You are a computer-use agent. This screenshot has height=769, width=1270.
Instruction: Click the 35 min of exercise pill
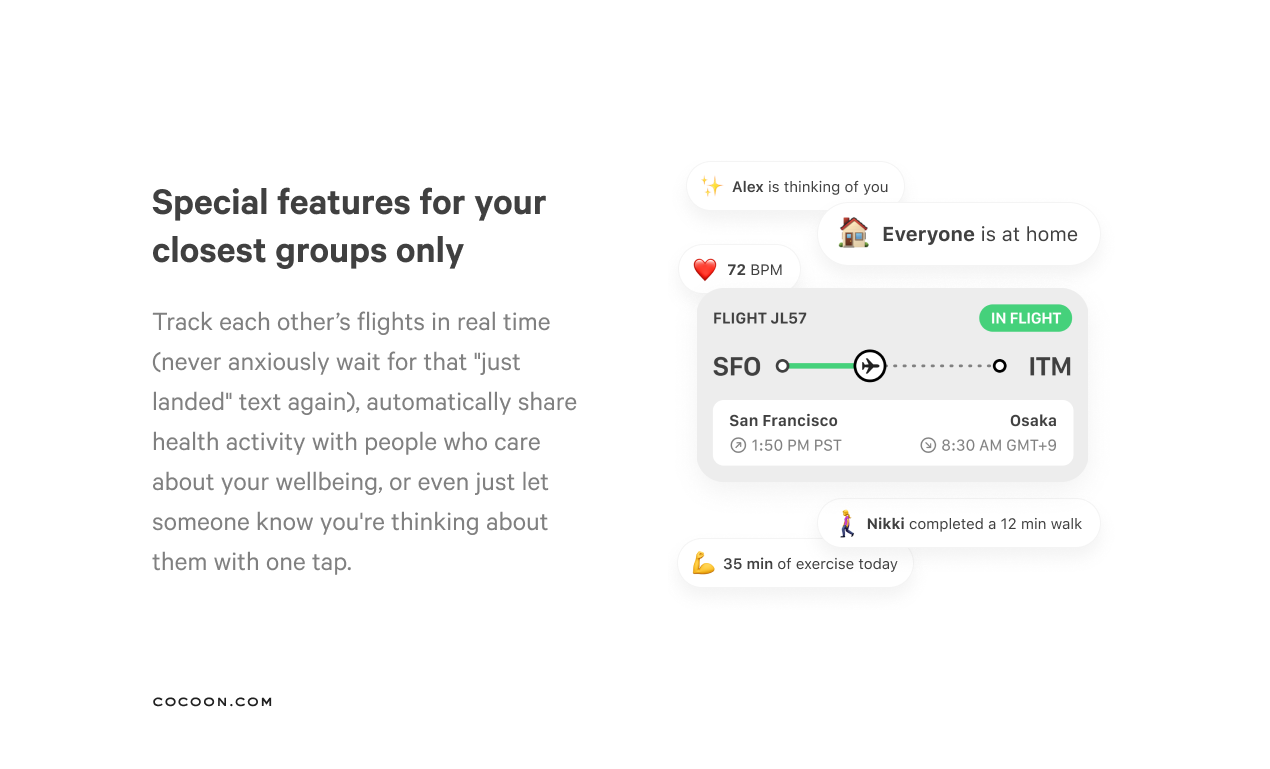796,564
